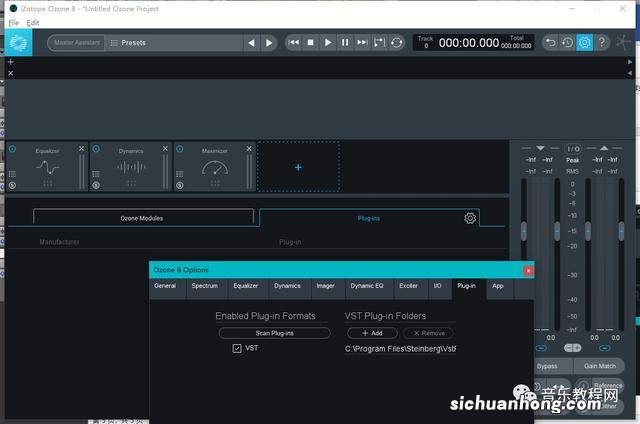This screenshot has width=640, height=424.
Task: Select the Maximizer module card
Action: pos(215,166)
